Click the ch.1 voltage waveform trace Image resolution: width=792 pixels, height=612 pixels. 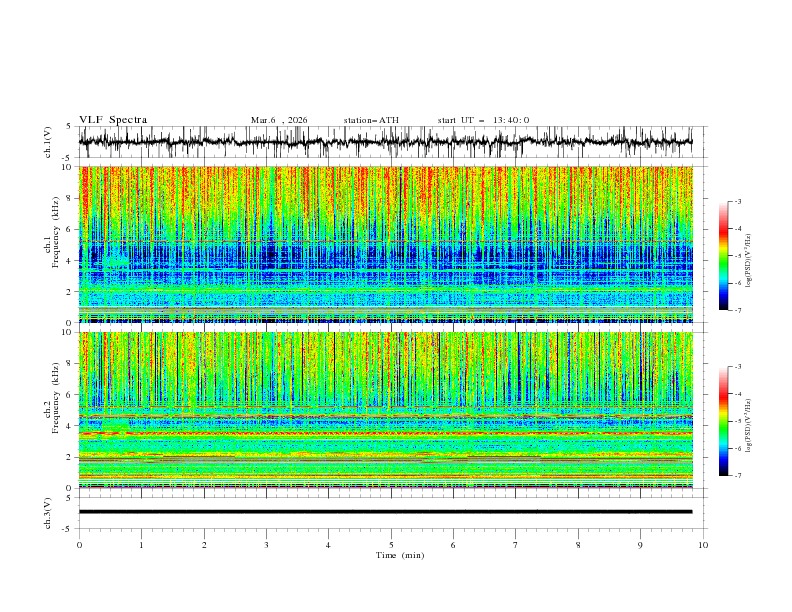tap(385, 142)
